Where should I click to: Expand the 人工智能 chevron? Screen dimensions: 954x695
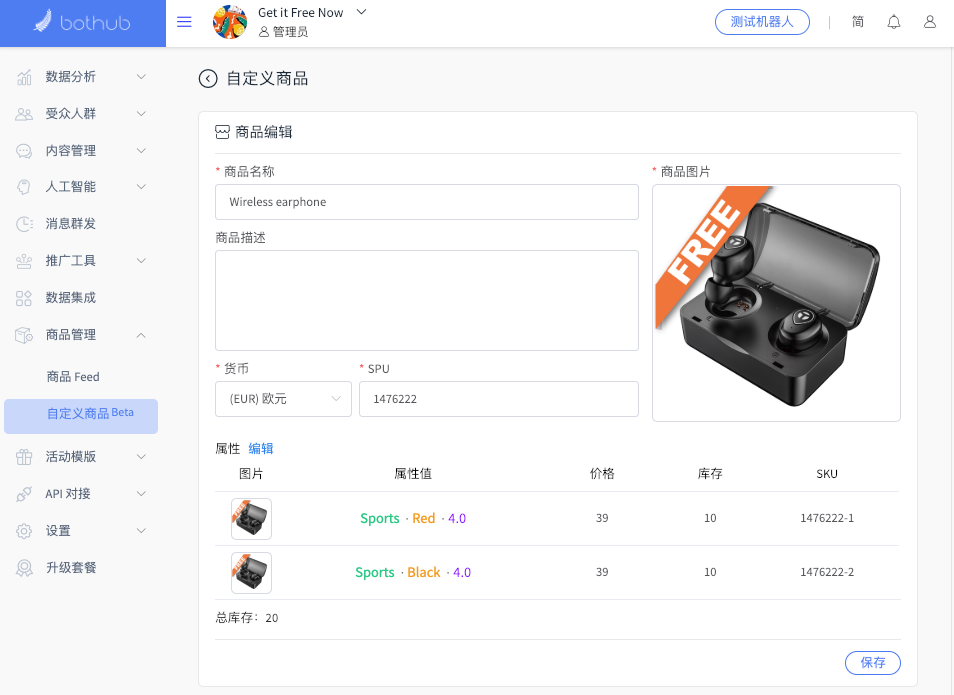(x=141, y=187)
